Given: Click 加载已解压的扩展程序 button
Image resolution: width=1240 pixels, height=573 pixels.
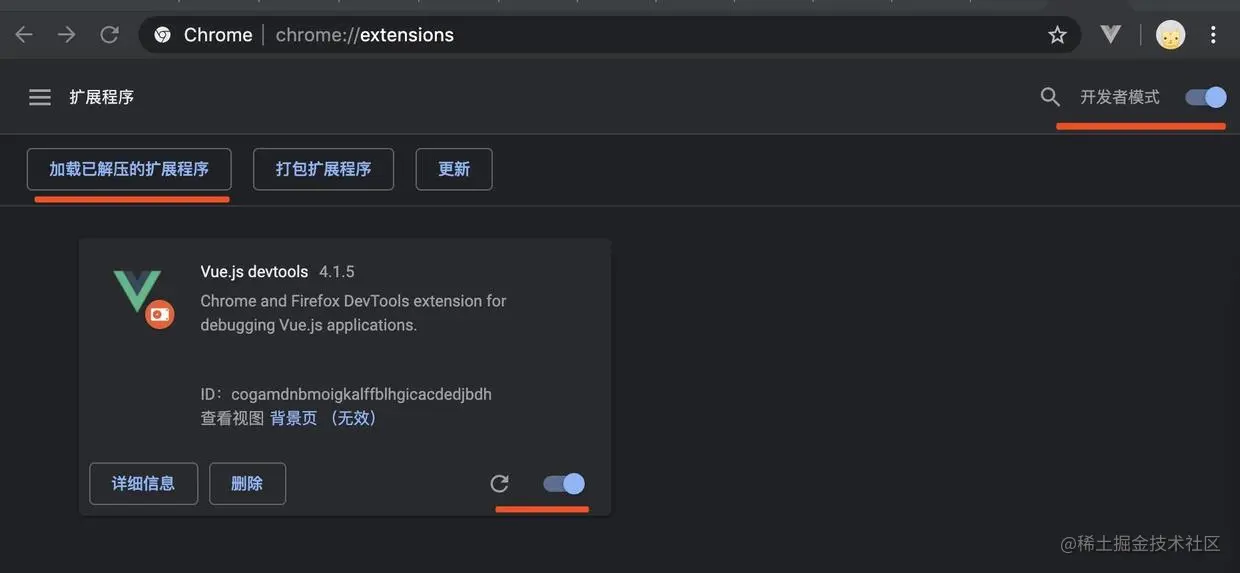Looking at the screenshot, I should click(129, 169).
